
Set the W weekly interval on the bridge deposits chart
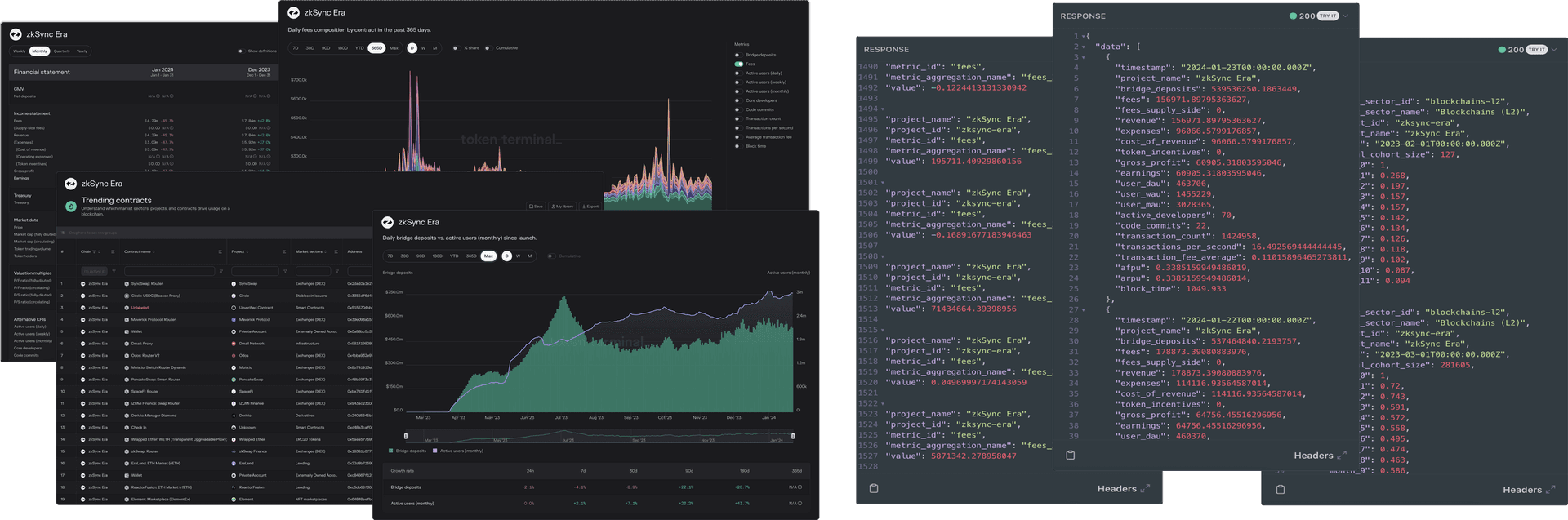point(518,256)
